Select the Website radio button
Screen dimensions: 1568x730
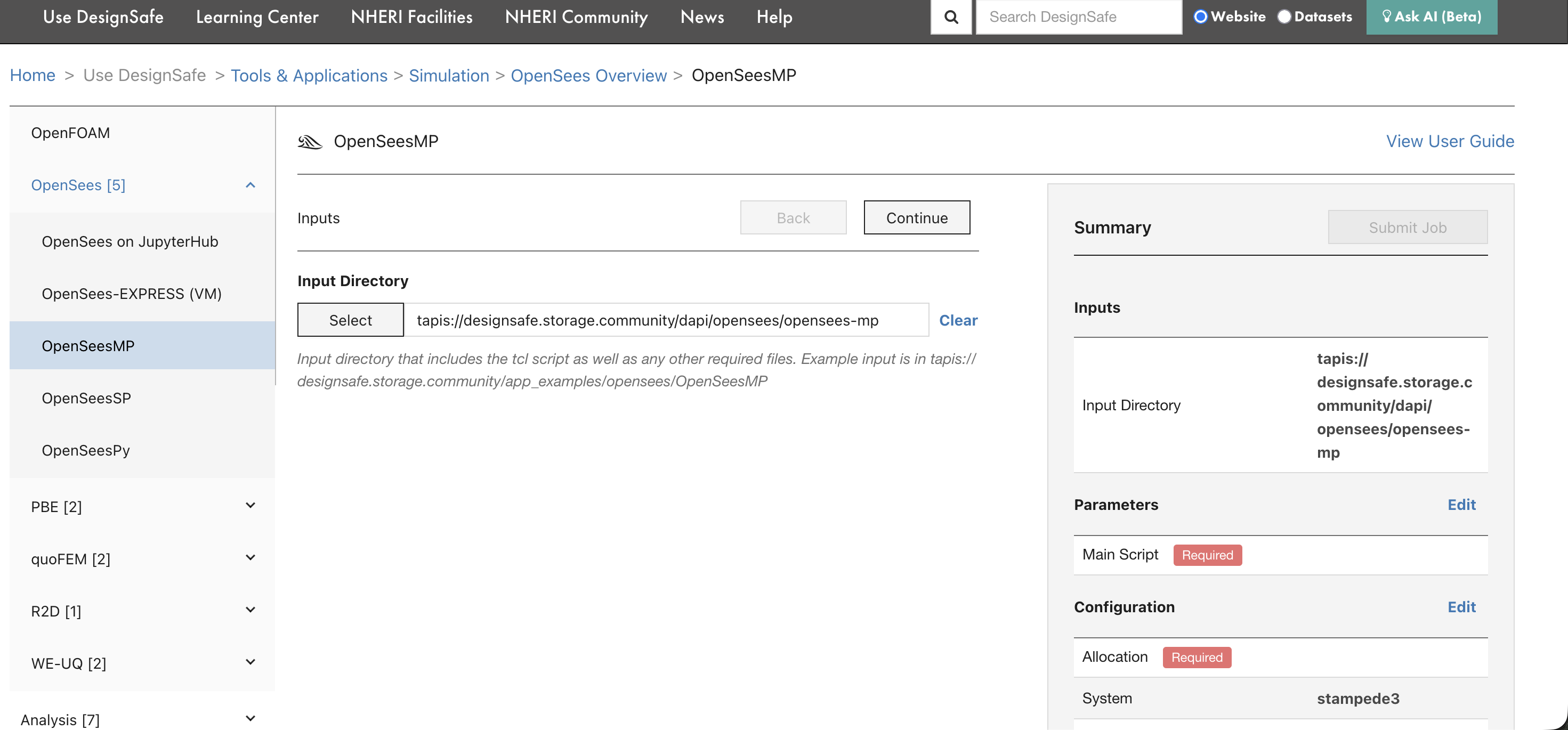[1200, 17]
